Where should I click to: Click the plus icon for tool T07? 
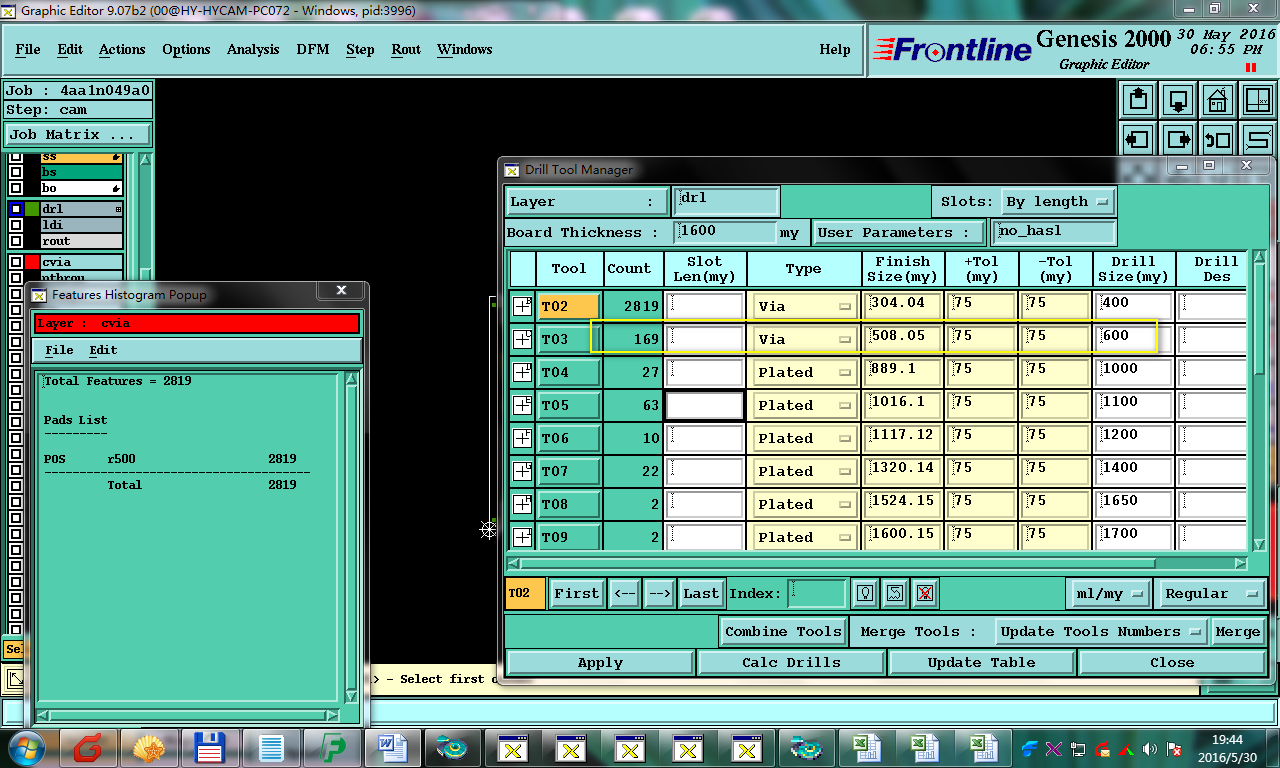pos(522,471)
